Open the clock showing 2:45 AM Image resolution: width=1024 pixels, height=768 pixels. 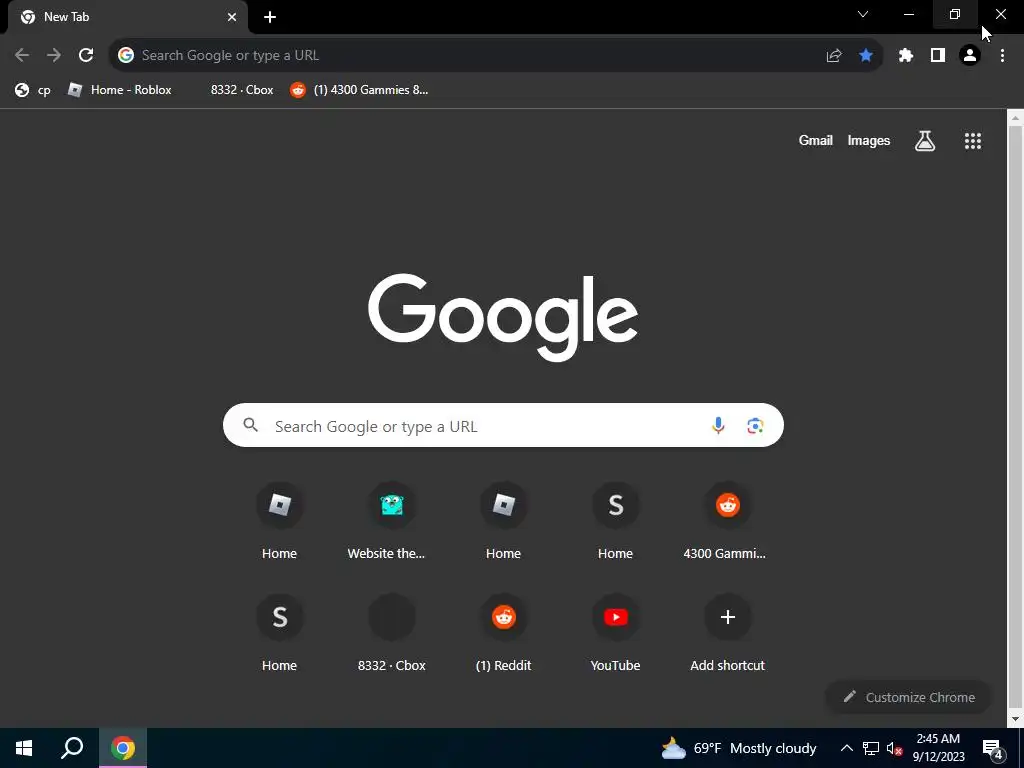coord(938,748)
